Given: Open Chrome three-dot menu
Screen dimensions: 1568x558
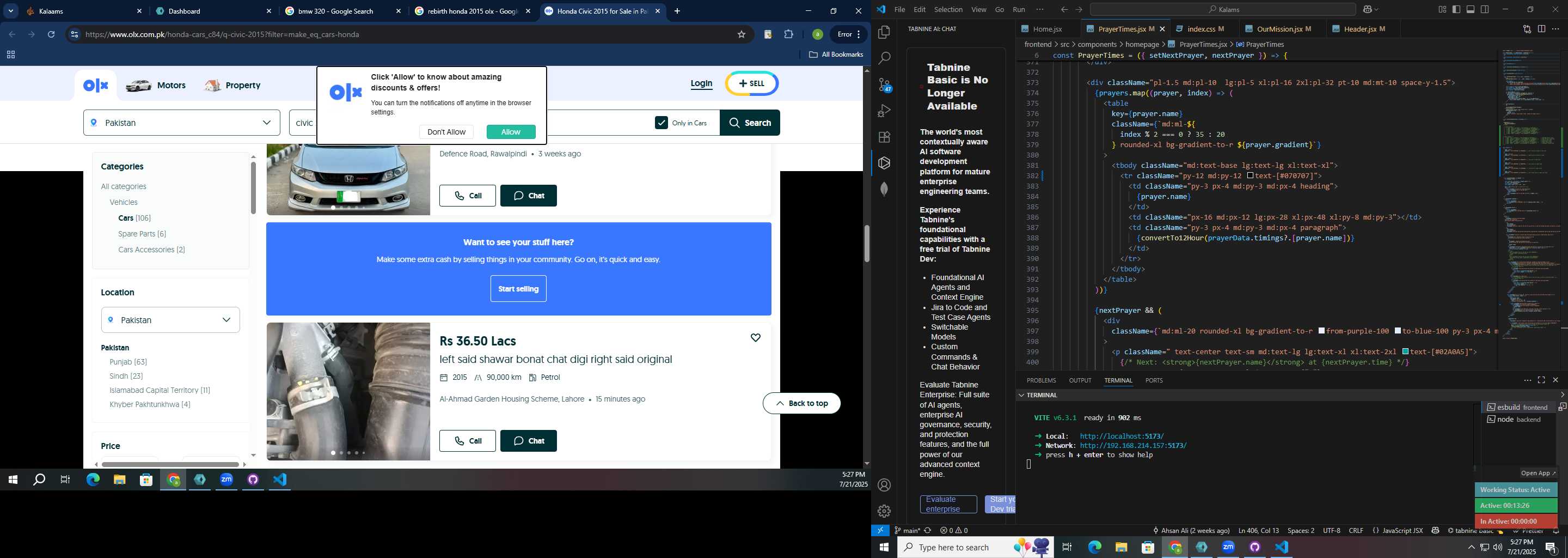Looking at the screenshot, I should [x=858, y=34].
